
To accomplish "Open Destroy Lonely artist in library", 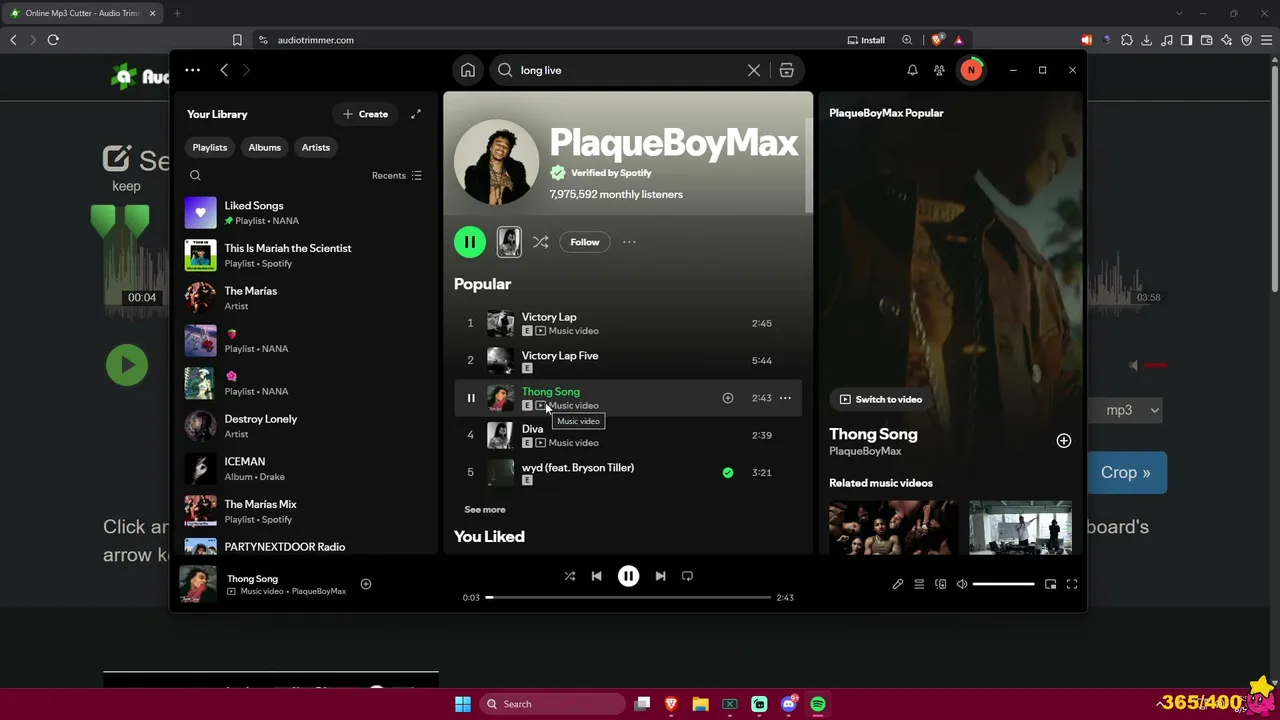I will coord(306,426).
